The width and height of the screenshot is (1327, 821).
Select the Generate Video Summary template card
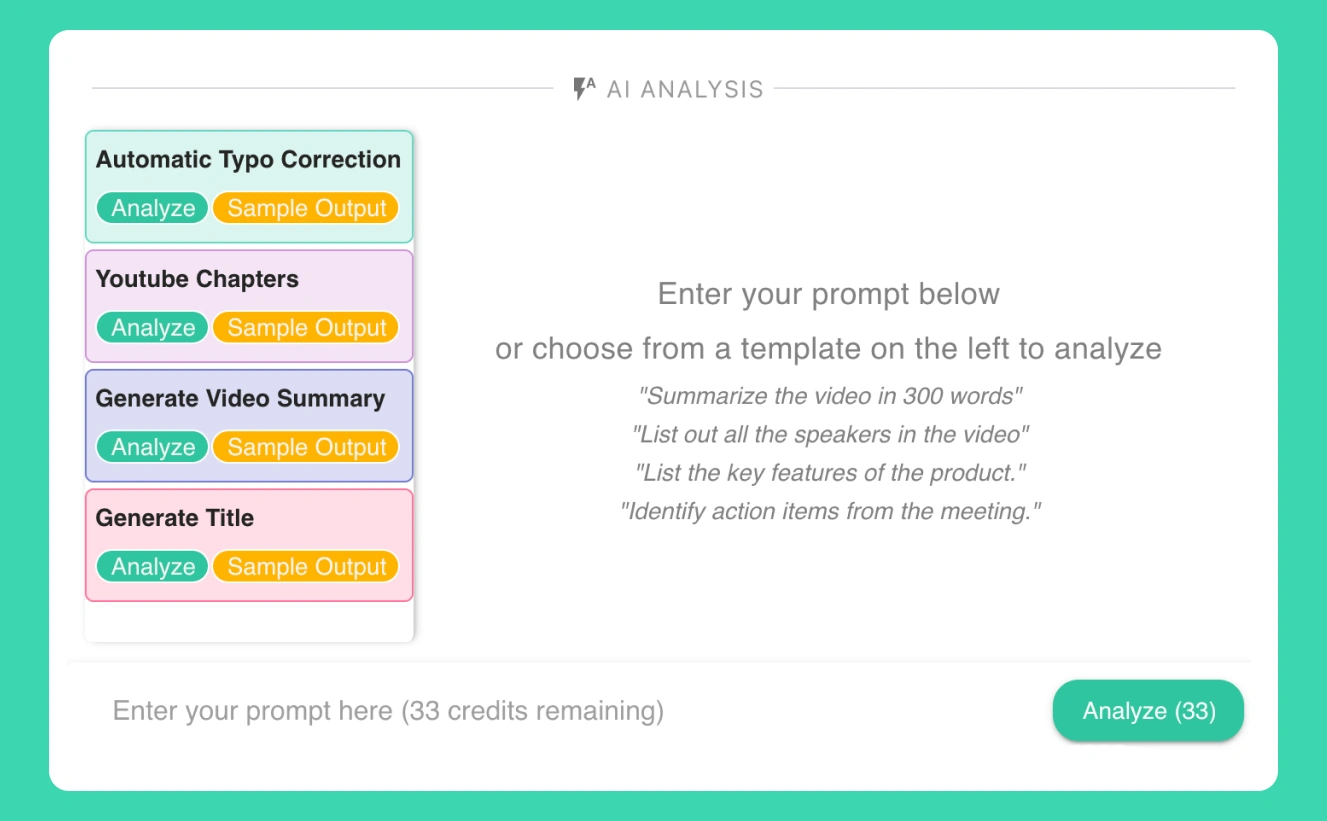pos(249,425)
